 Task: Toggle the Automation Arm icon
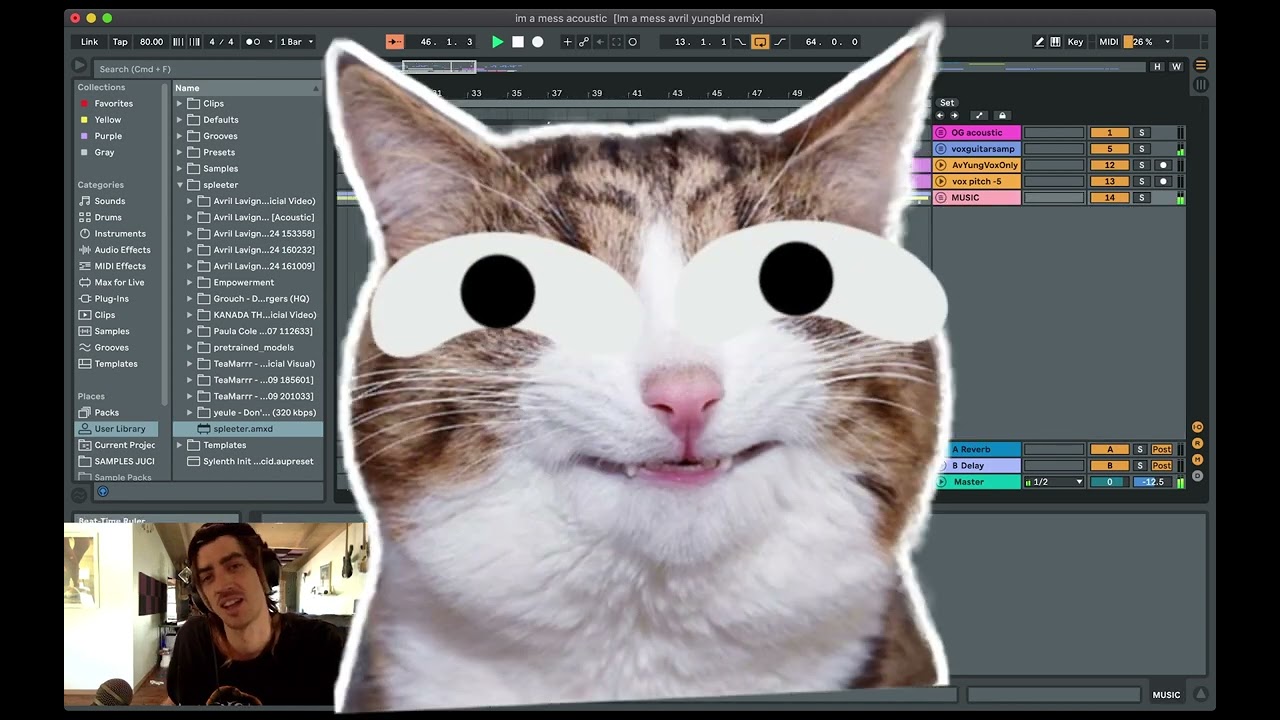pos(583,42)
